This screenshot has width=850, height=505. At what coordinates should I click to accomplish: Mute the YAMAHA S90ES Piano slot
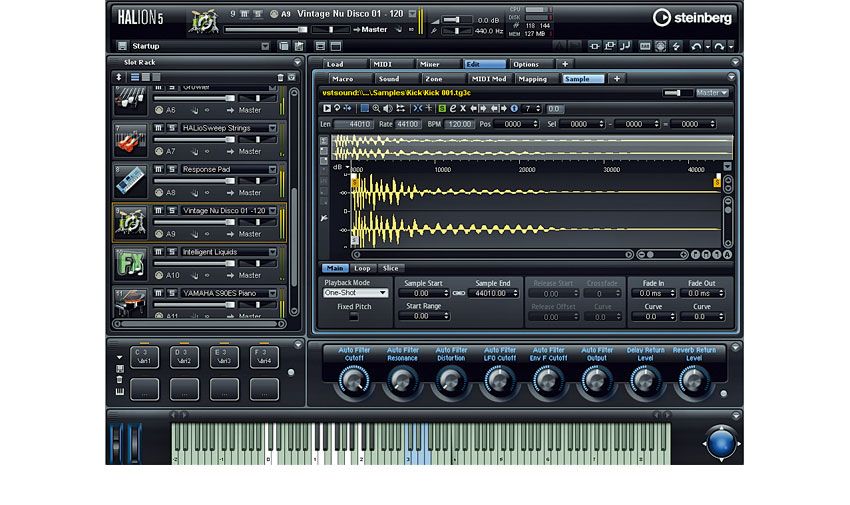point(158,293)
